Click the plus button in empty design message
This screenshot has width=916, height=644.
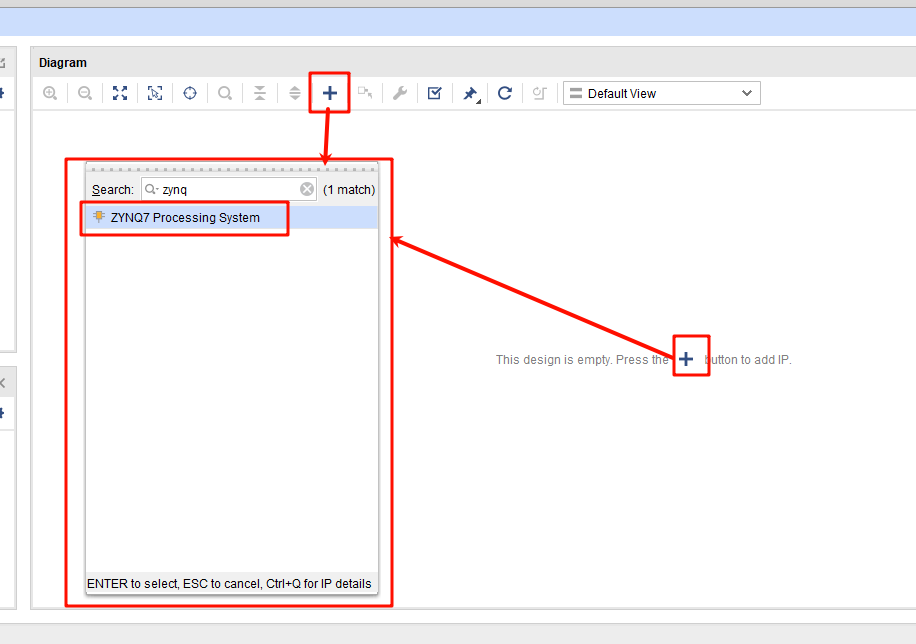tap(686, 359)
